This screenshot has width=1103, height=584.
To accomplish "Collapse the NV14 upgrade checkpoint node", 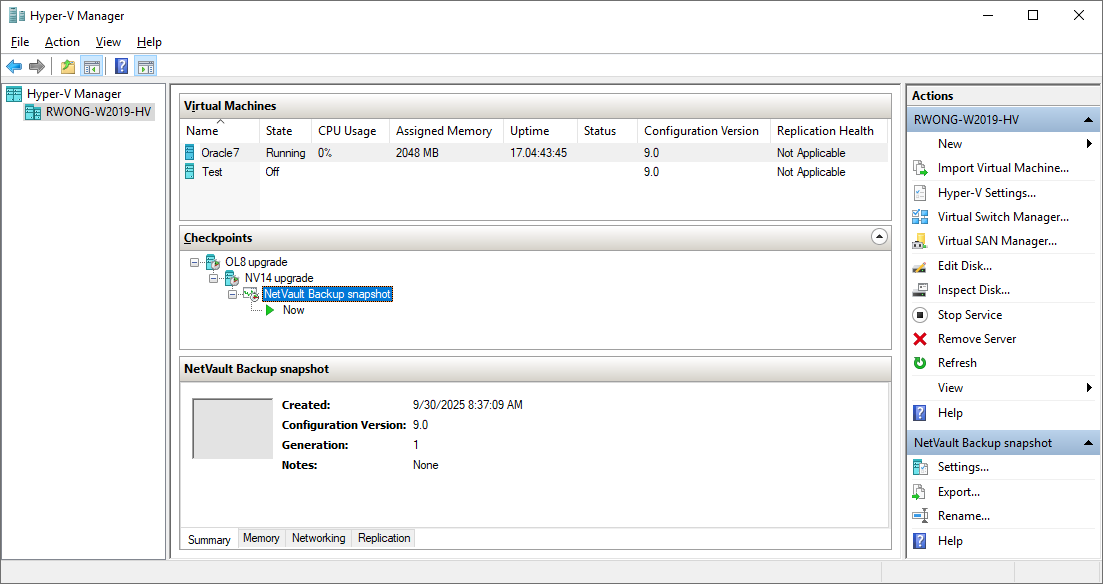I will [213, 278].
